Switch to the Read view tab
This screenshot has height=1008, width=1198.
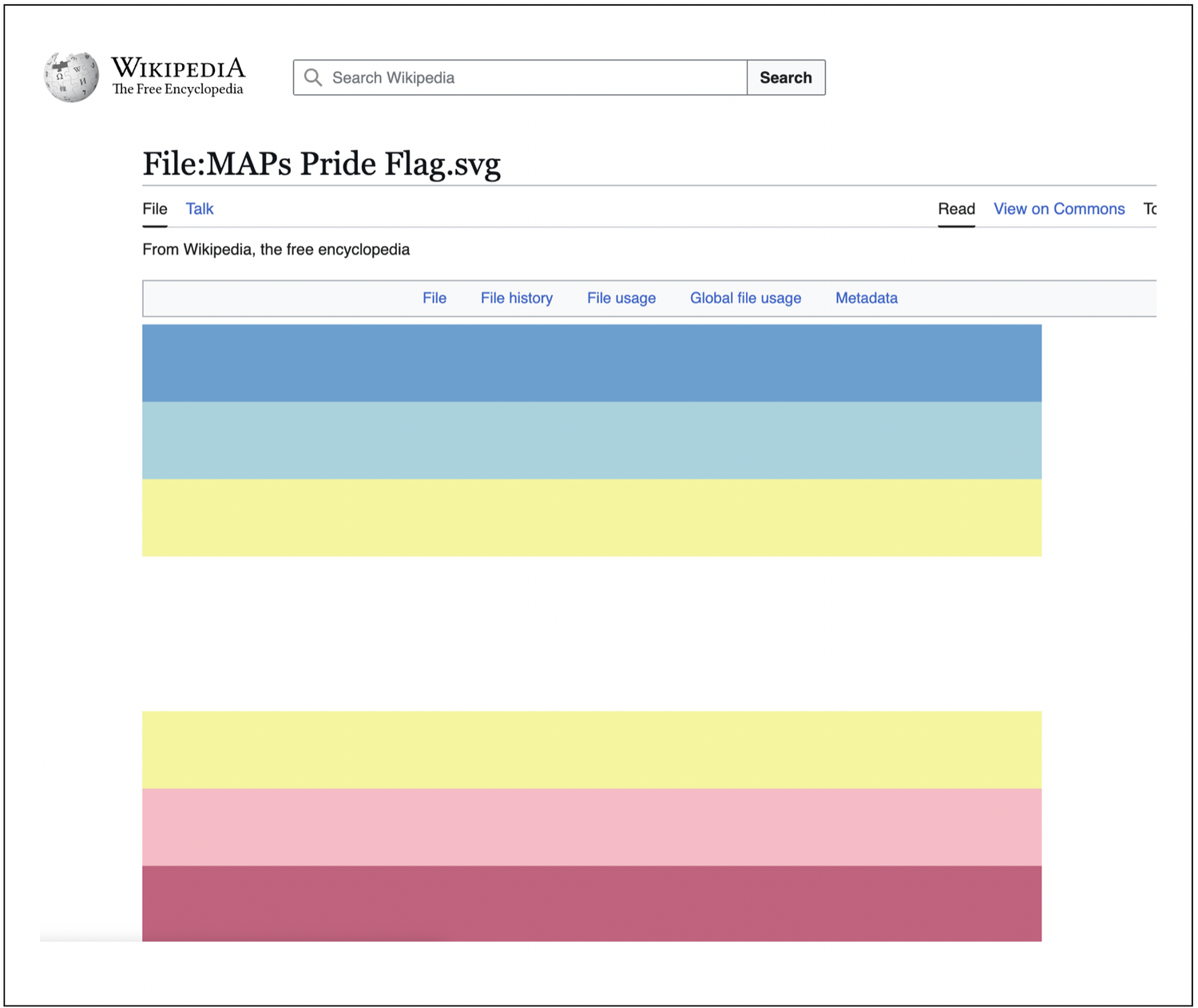(x=956, y=208)
